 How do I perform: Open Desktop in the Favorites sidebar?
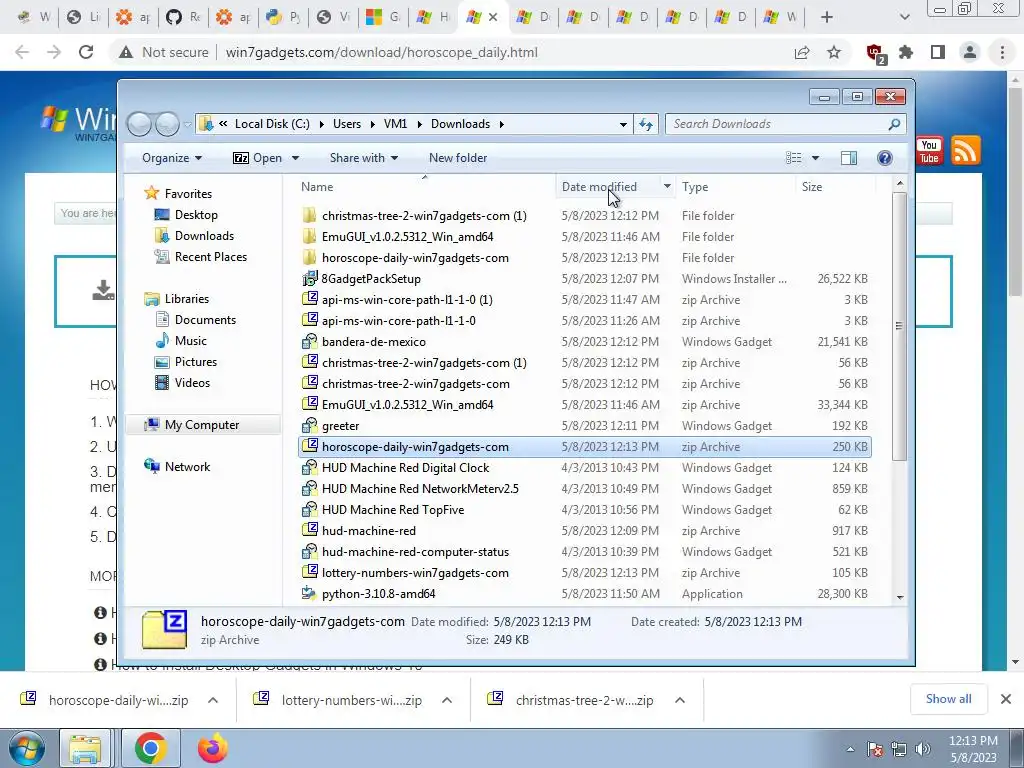click(196, 215)
